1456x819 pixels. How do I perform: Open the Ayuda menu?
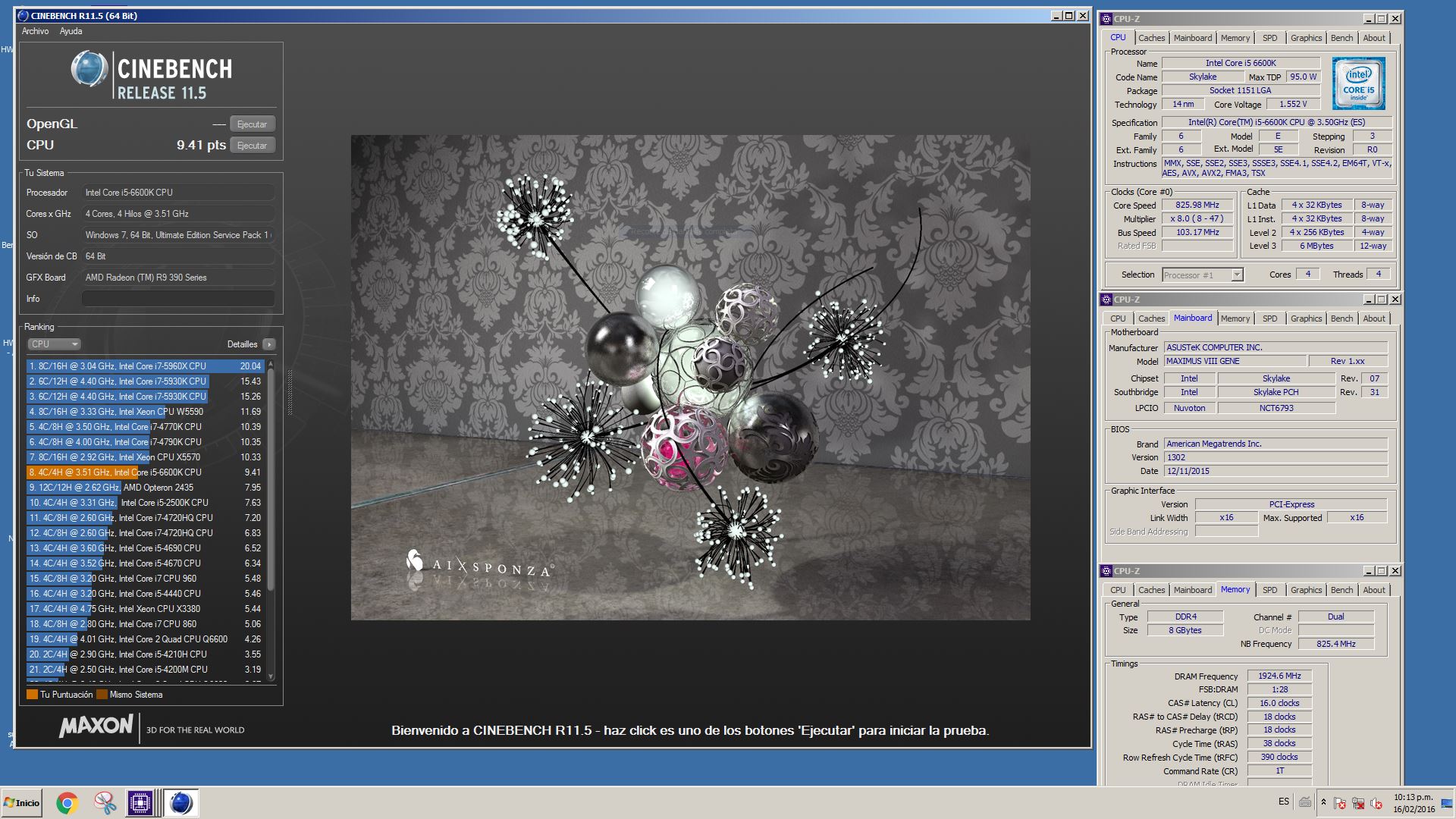pyautogui.click(x=71, y=31)
